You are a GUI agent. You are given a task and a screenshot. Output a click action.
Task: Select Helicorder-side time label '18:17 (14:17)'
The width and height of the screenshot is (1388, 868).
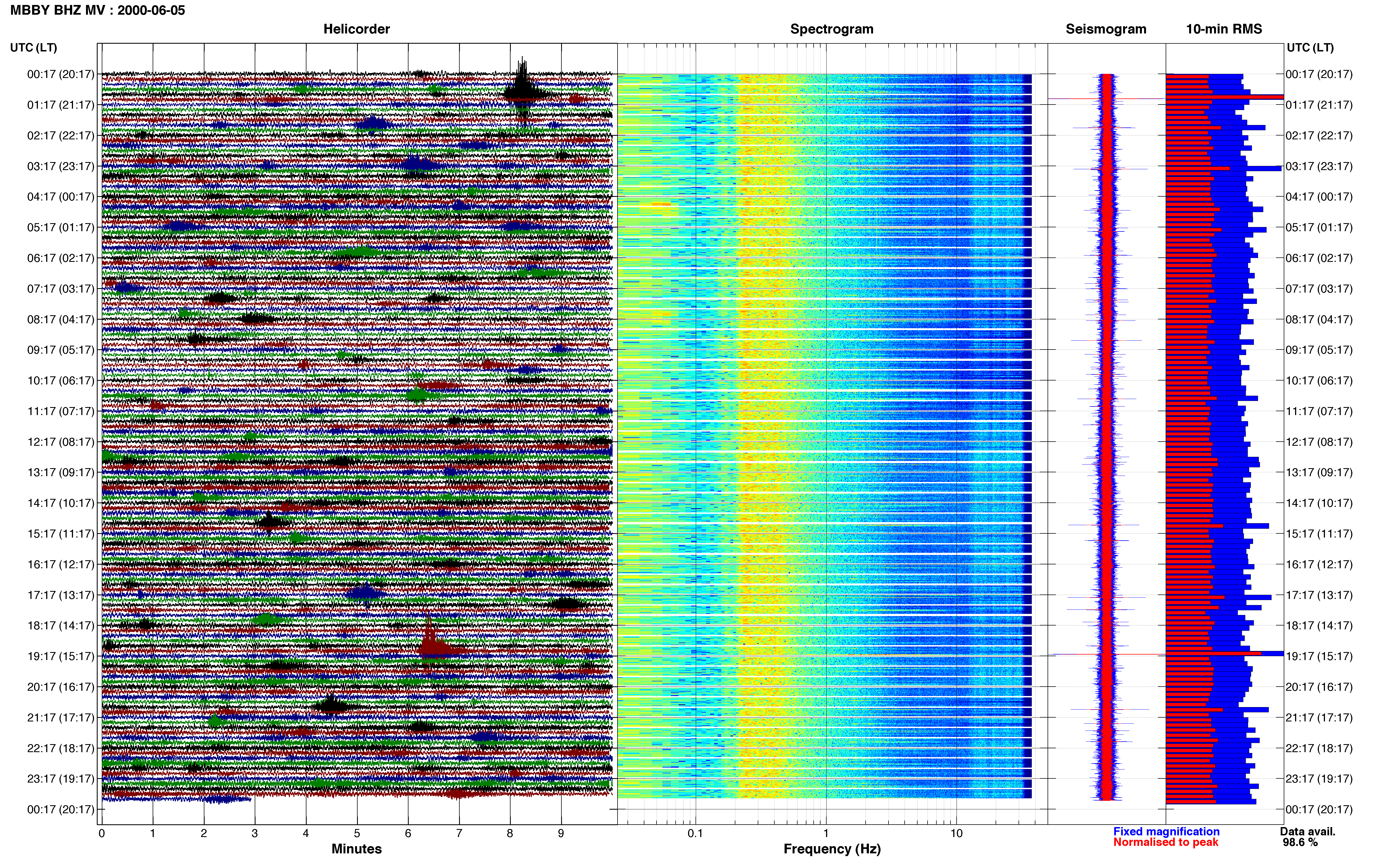coord(61,626)
